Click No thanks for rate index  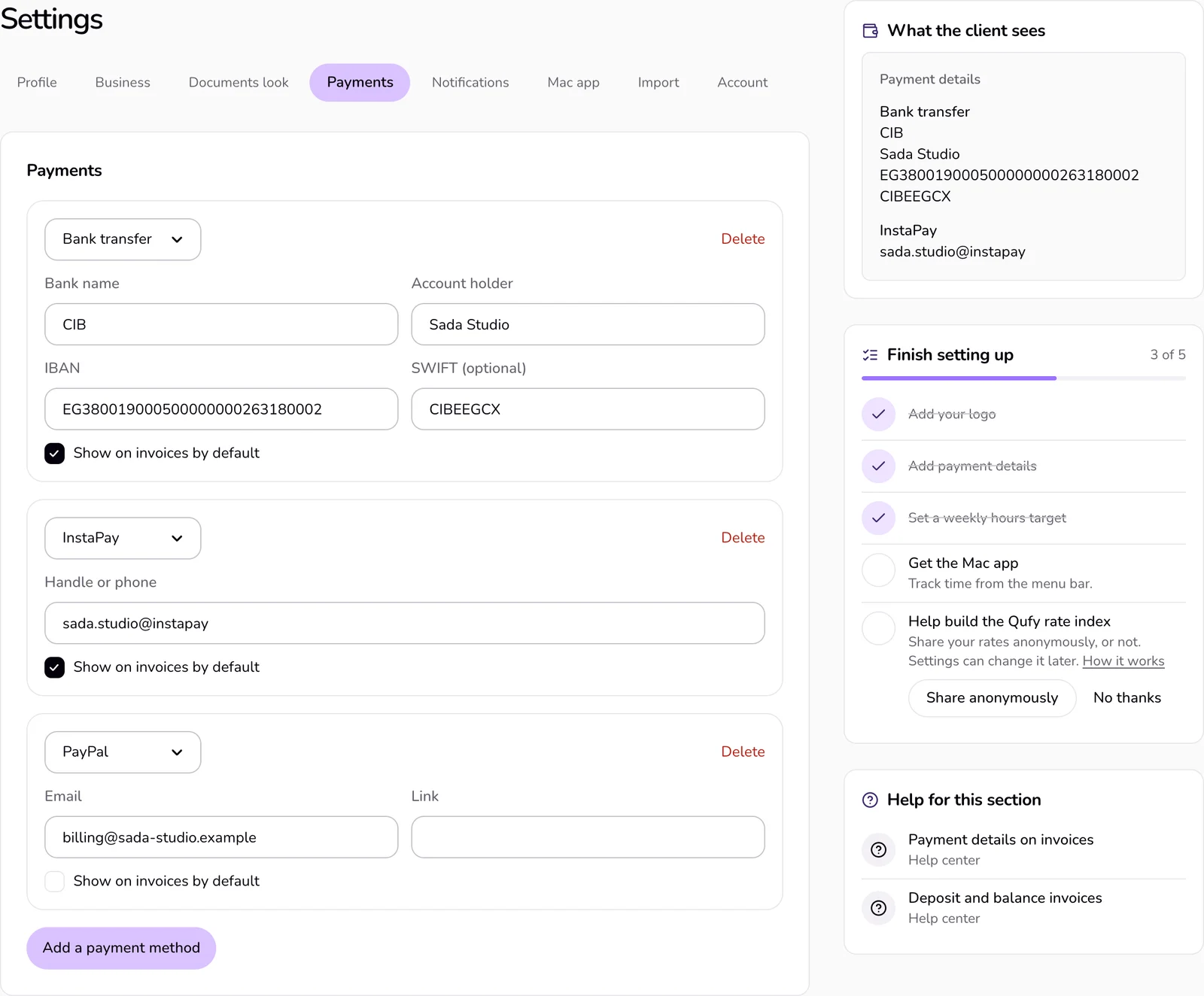coord(1126,698)
